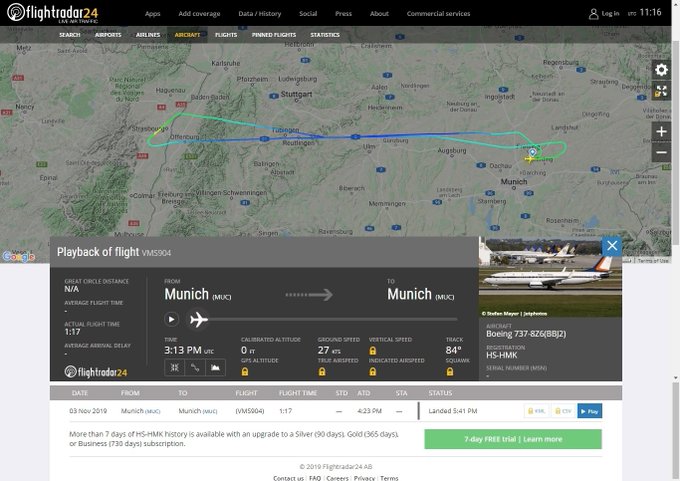Toggle fullscreen map view icon
680x481 pixels.
point(661,91)
